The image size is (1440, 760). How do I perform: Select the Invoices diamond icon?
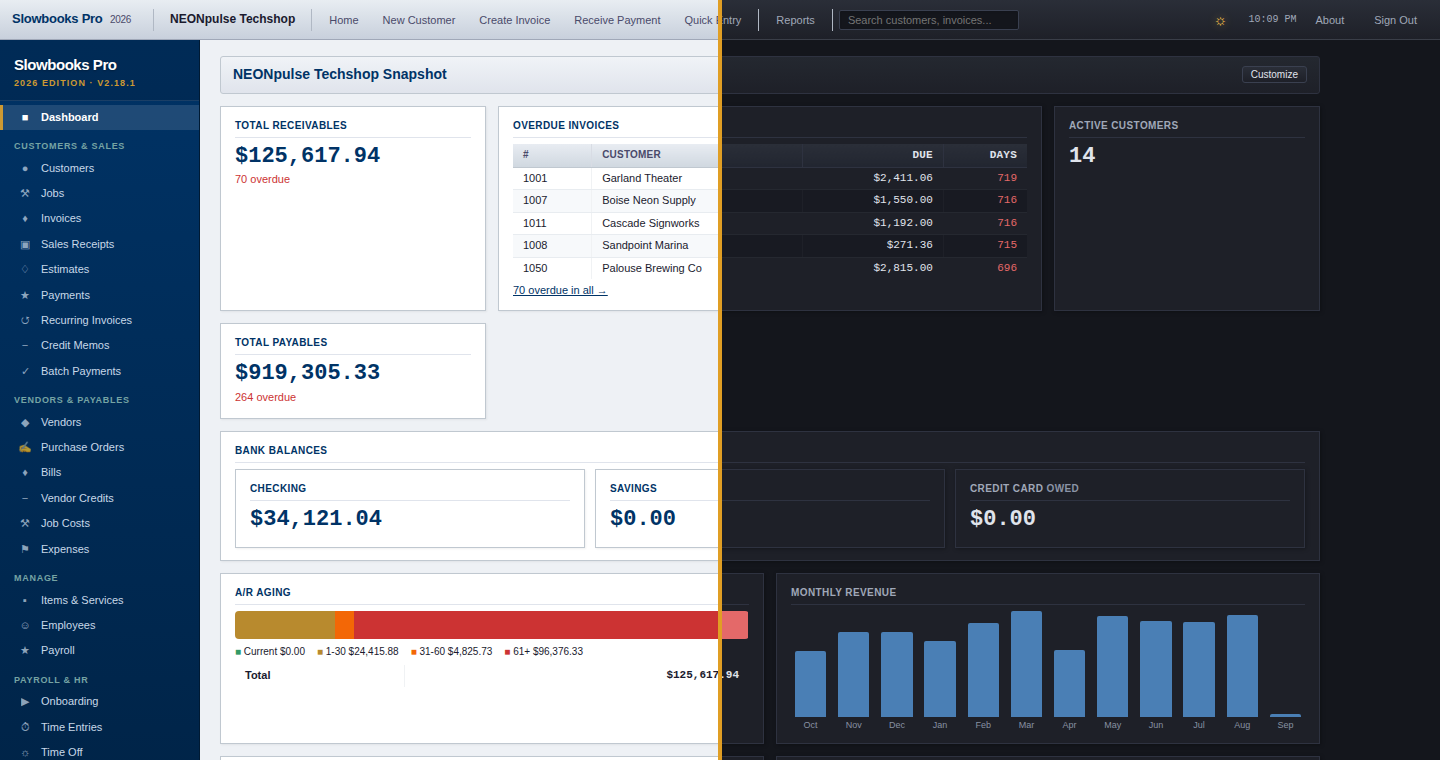click(25, 218)
